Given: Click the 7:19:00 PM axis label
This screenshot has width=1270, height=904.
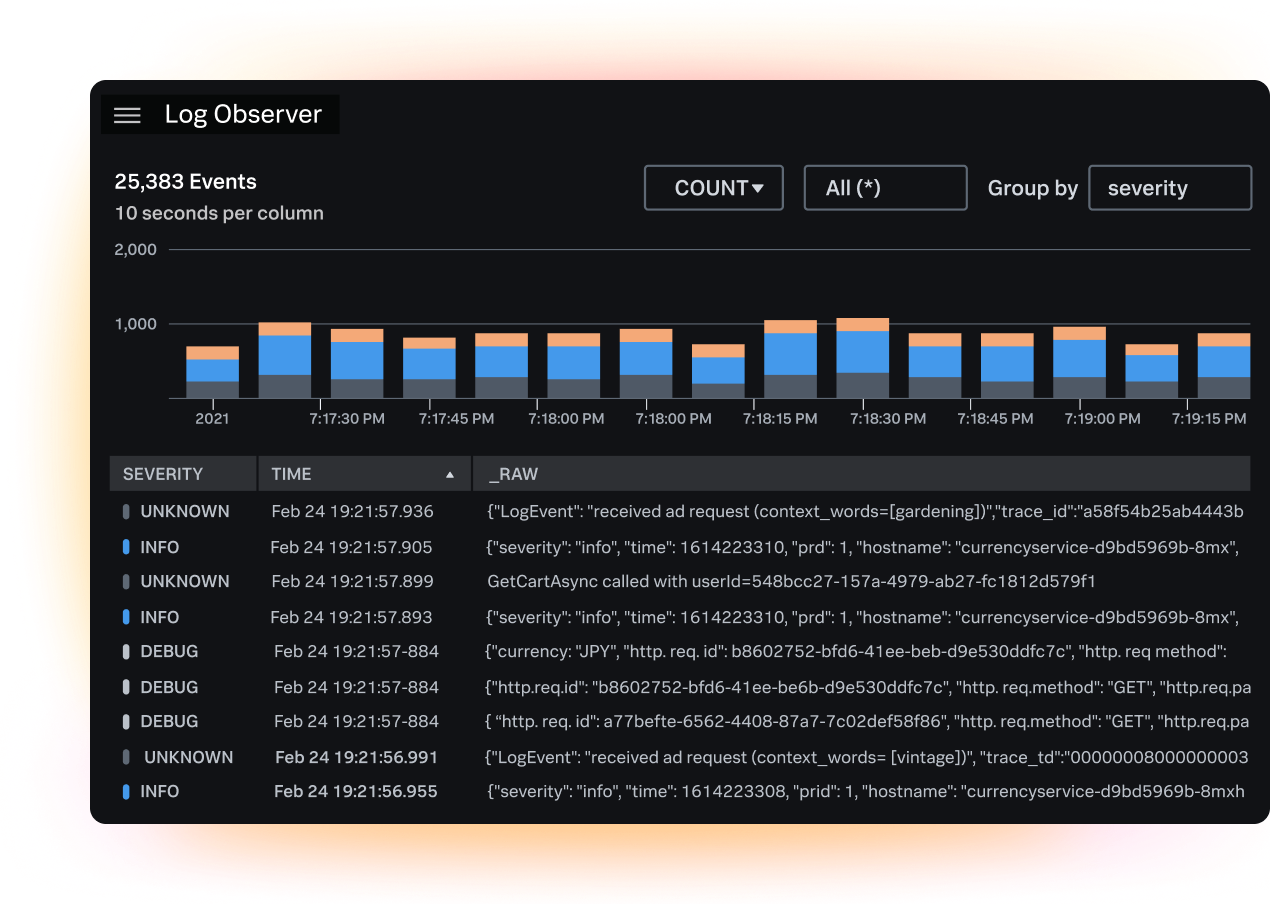Looking at the screenshot, I should pos(1102,419).
